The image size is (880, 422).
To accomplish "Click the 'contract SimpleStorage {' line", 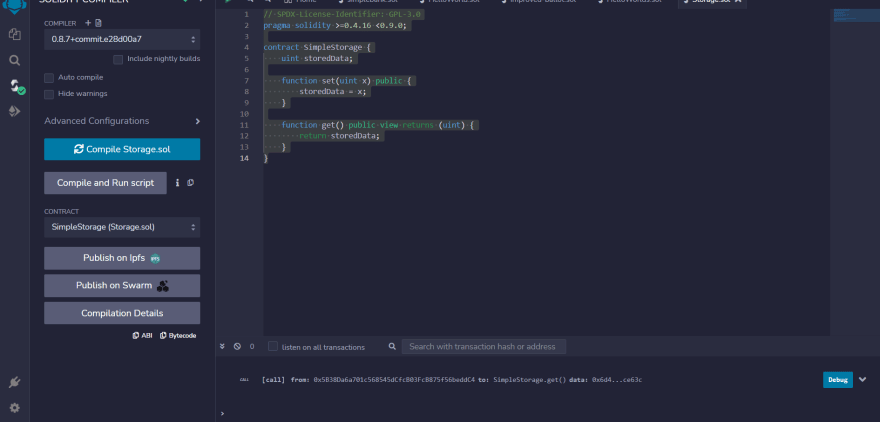I will [318, 48].
